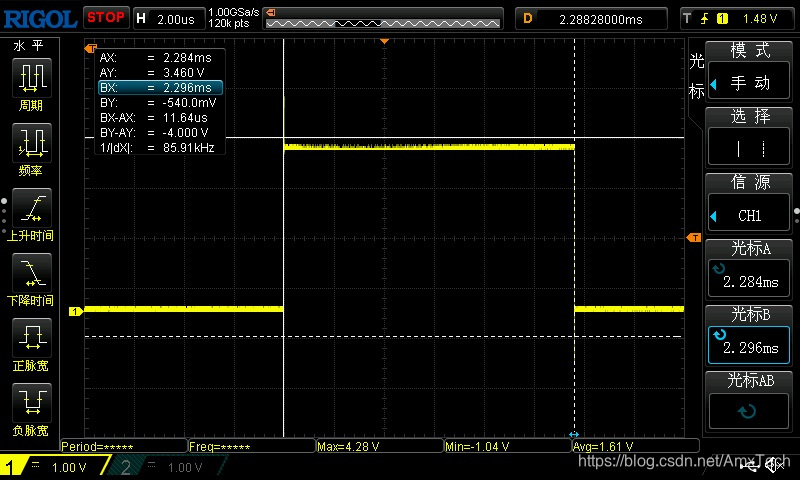This screenshot has height=480, width=800.
Task: Click the trigger level T marker on right edge
Action: [x=694, y=237]
